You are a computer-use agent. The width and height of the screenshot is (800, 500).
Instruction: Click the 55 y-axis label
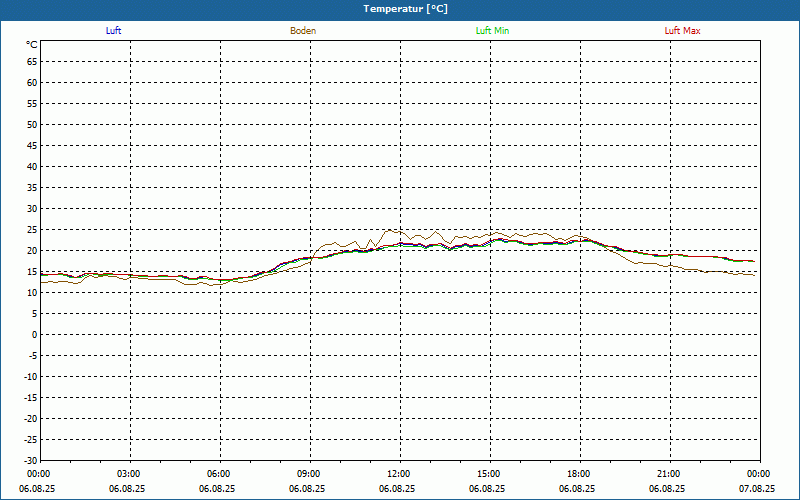click(x=32, y=104)
